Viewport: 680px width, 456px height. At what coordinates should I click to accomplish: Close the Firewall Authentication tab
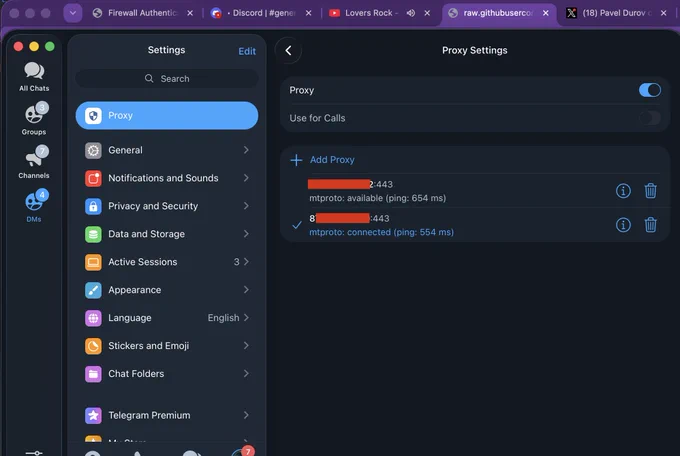click(x=190, y=13)
